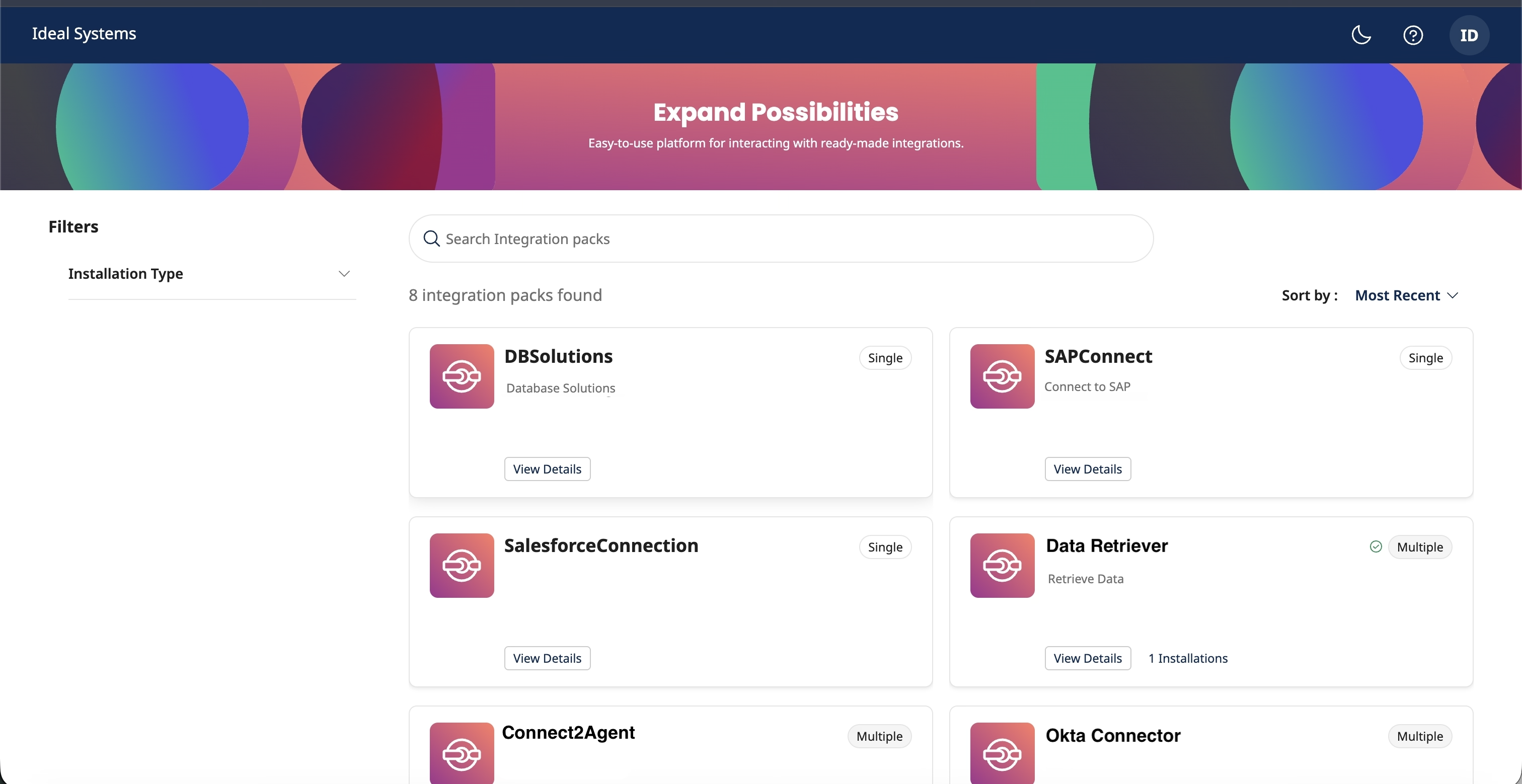Screen dimensions: 1522x784
Task: Click the Connect2Agent pack icon
Action: tap(462, 753)
